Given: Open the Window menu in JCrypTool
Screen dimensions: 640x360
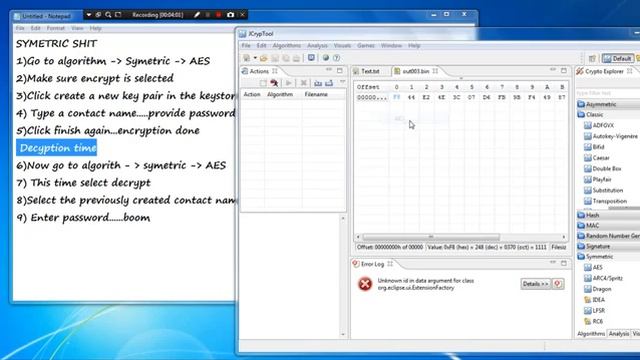Looking at the screenshot, I should click(391, 46).
